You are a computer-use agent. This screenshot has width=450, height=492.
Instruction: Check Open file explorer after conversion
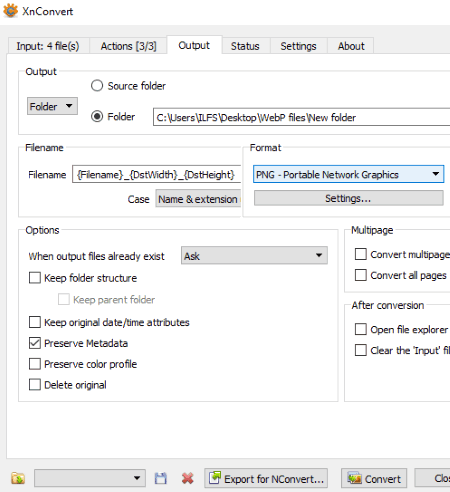(361, 329)
